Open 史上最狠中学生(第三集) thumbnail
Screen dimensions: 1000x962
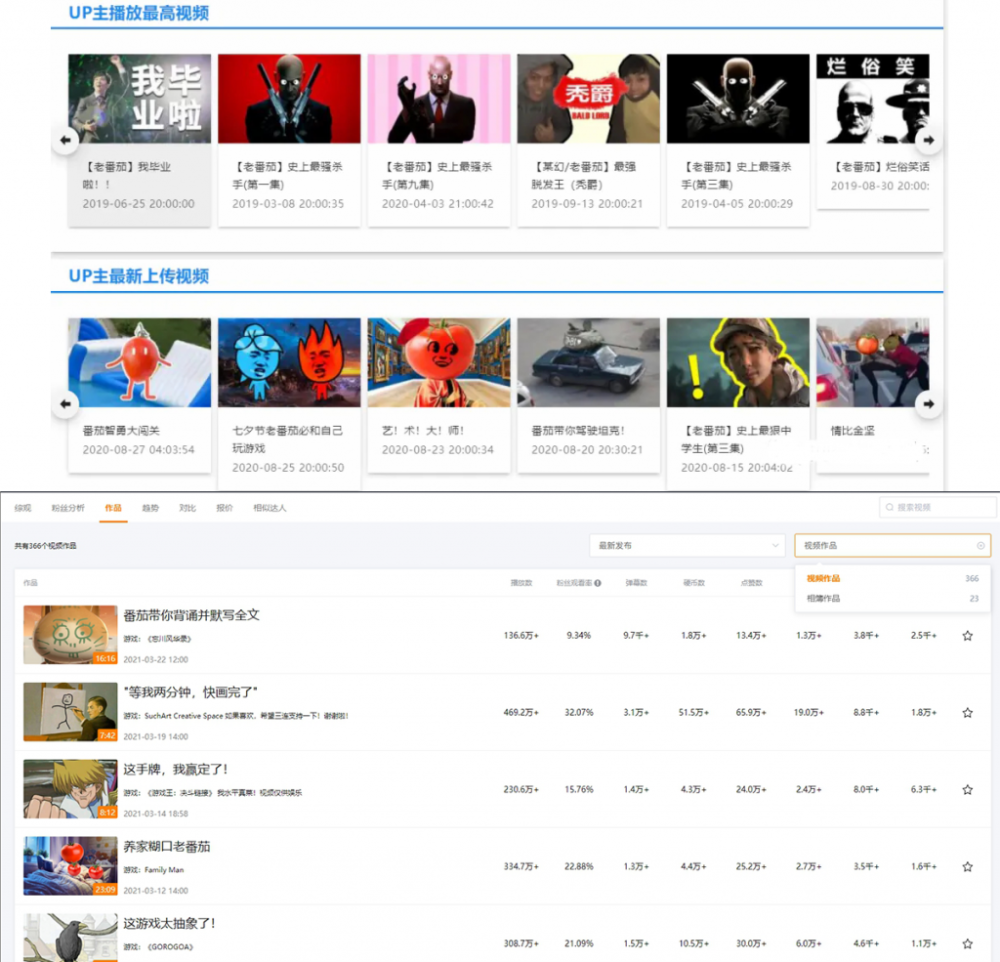[738, 362]
